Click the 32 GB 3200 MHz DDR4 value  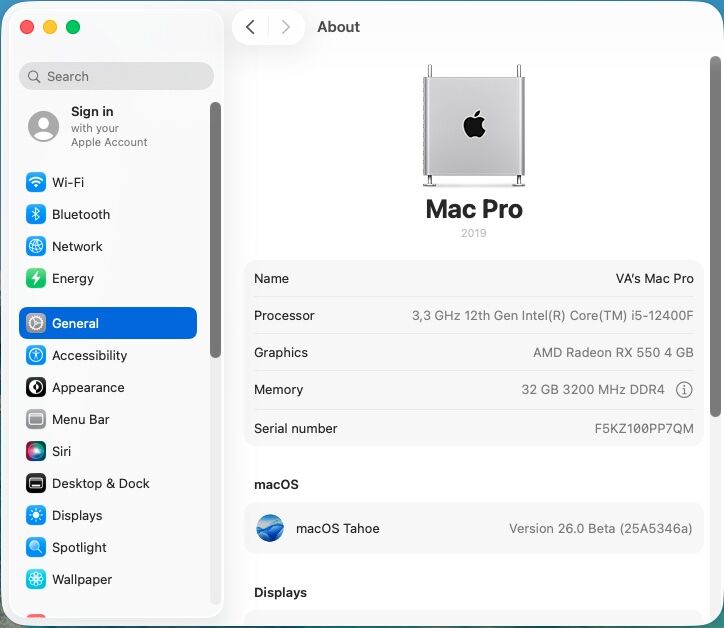[593, 390]
